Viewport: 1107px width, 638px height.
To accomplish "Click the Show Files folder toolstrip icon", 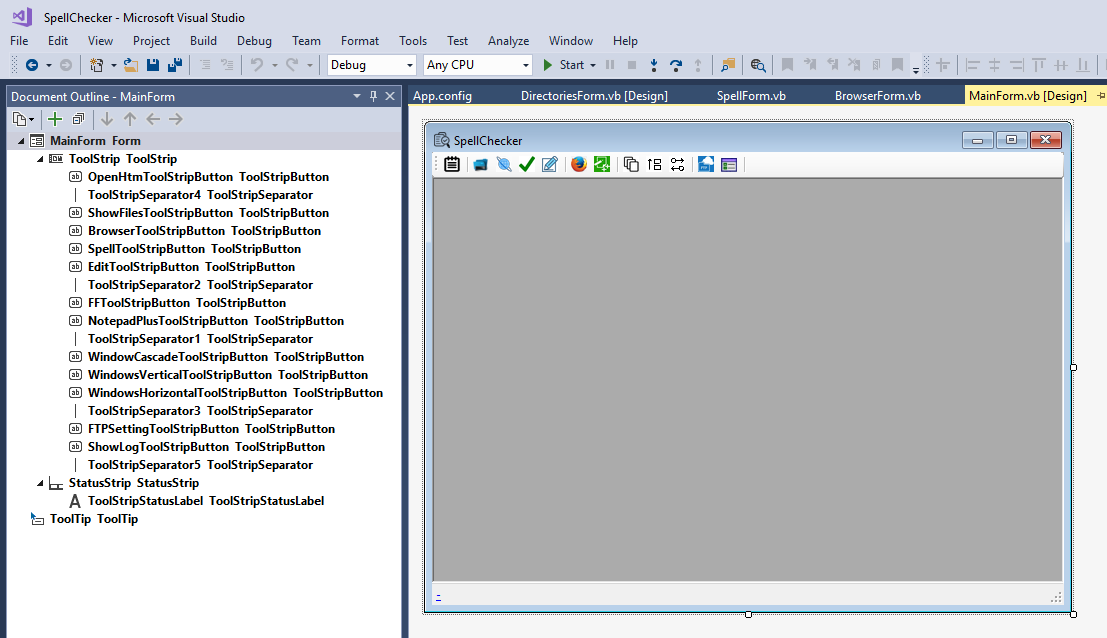I will tap(481, 164).
